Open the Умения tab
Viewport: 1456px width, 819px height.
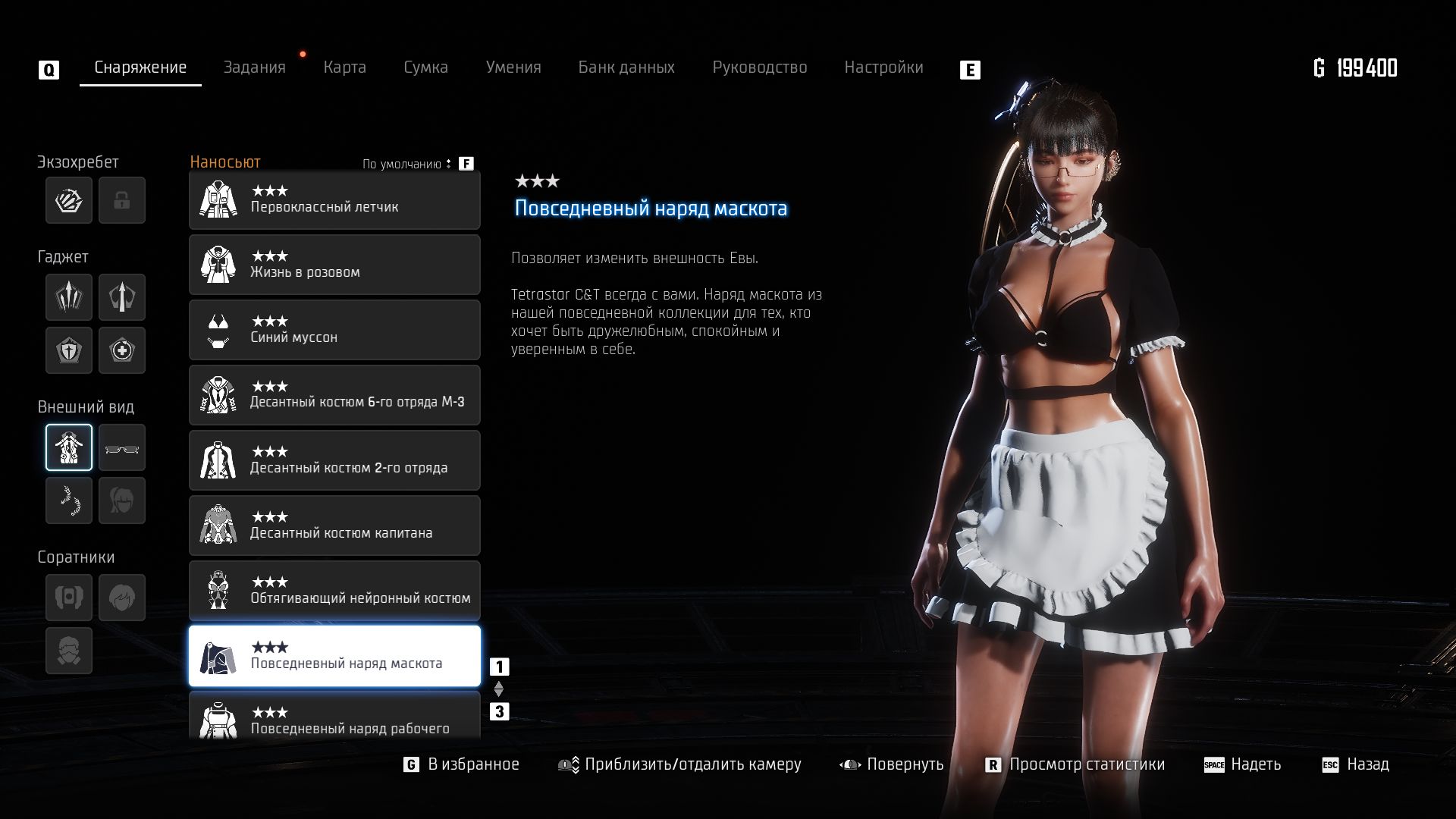tap(513, 67)
